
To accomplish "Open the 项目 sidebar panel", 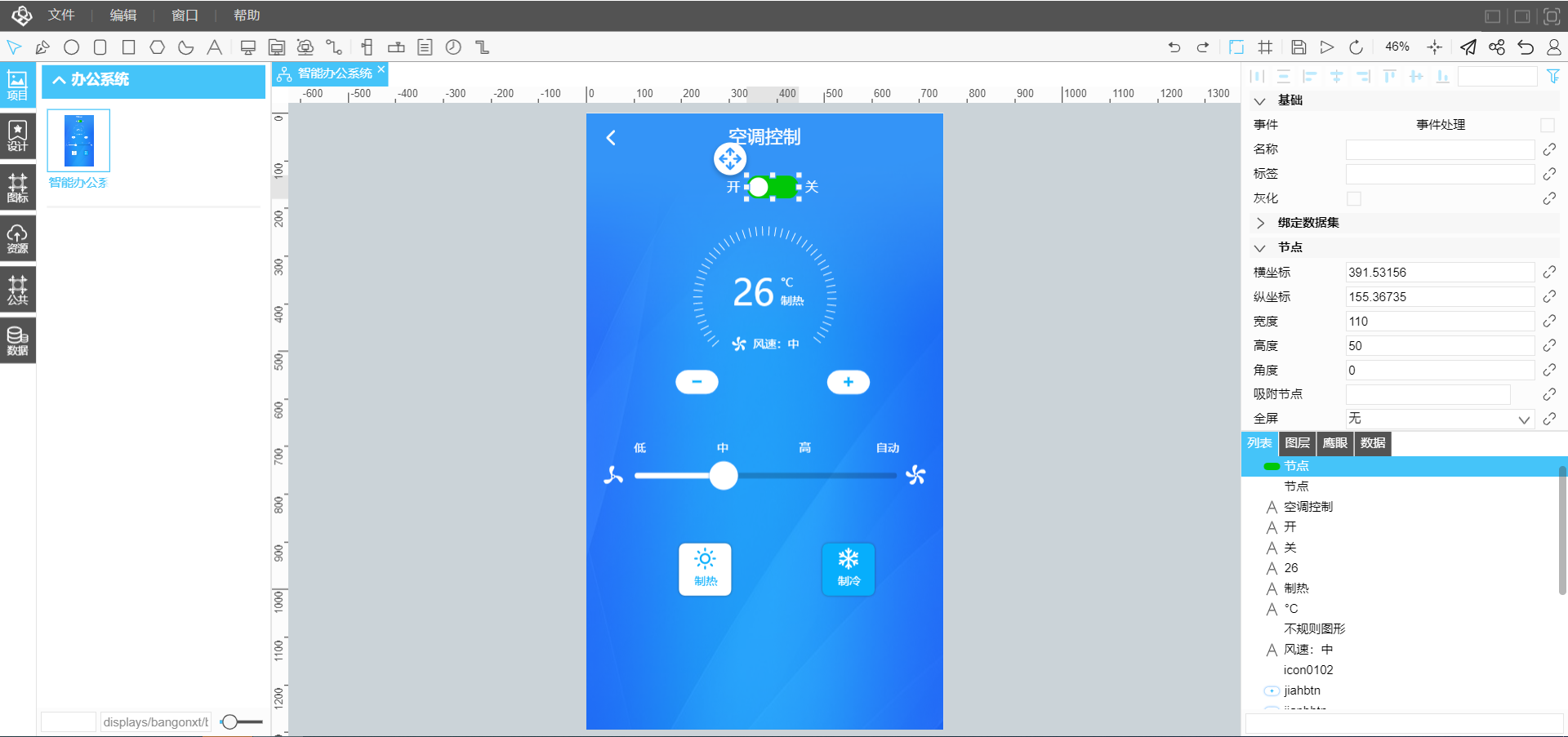I will pos(18,85).
